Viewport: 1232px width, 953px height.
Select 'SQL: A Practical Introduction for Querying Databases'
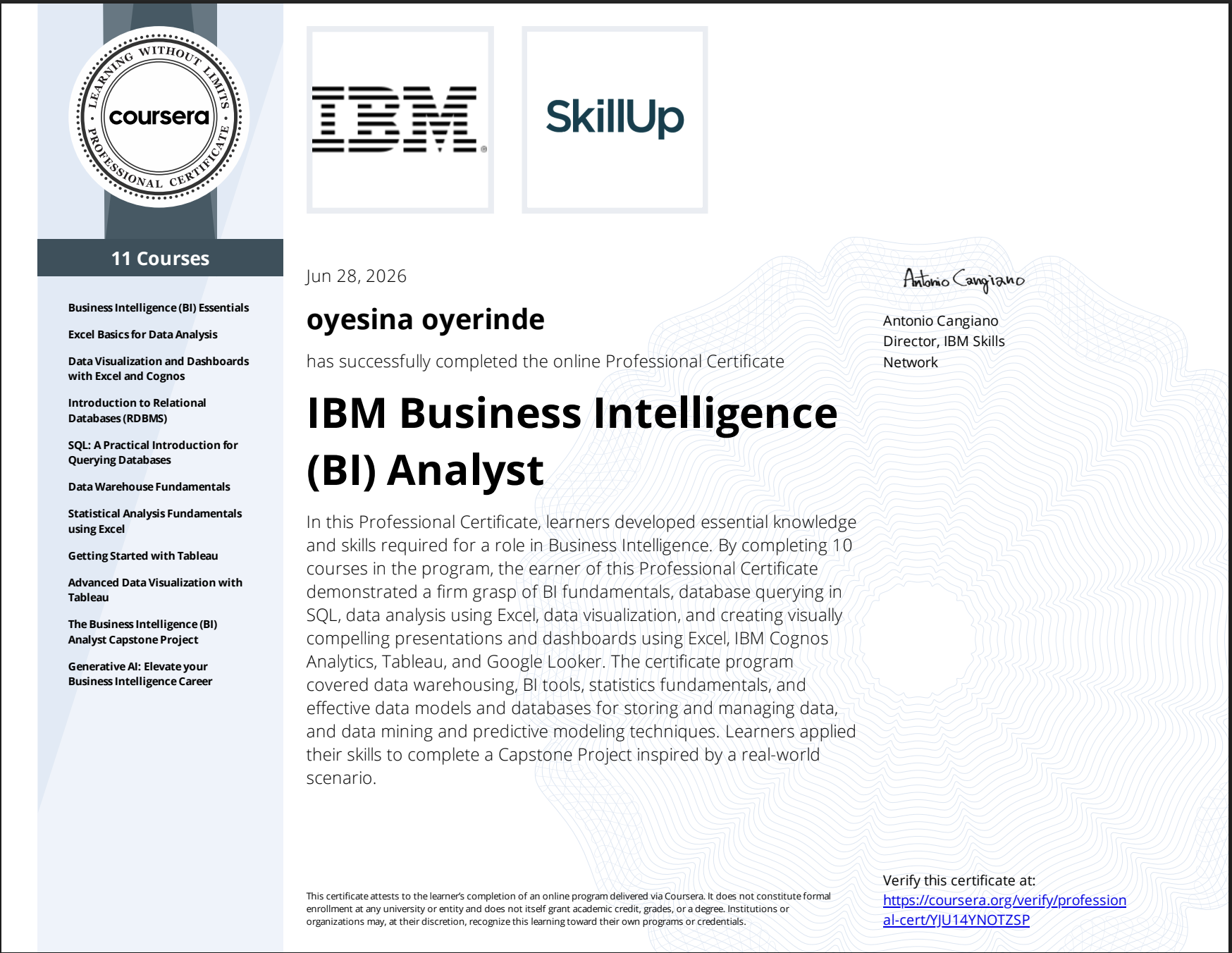point(153,453)
